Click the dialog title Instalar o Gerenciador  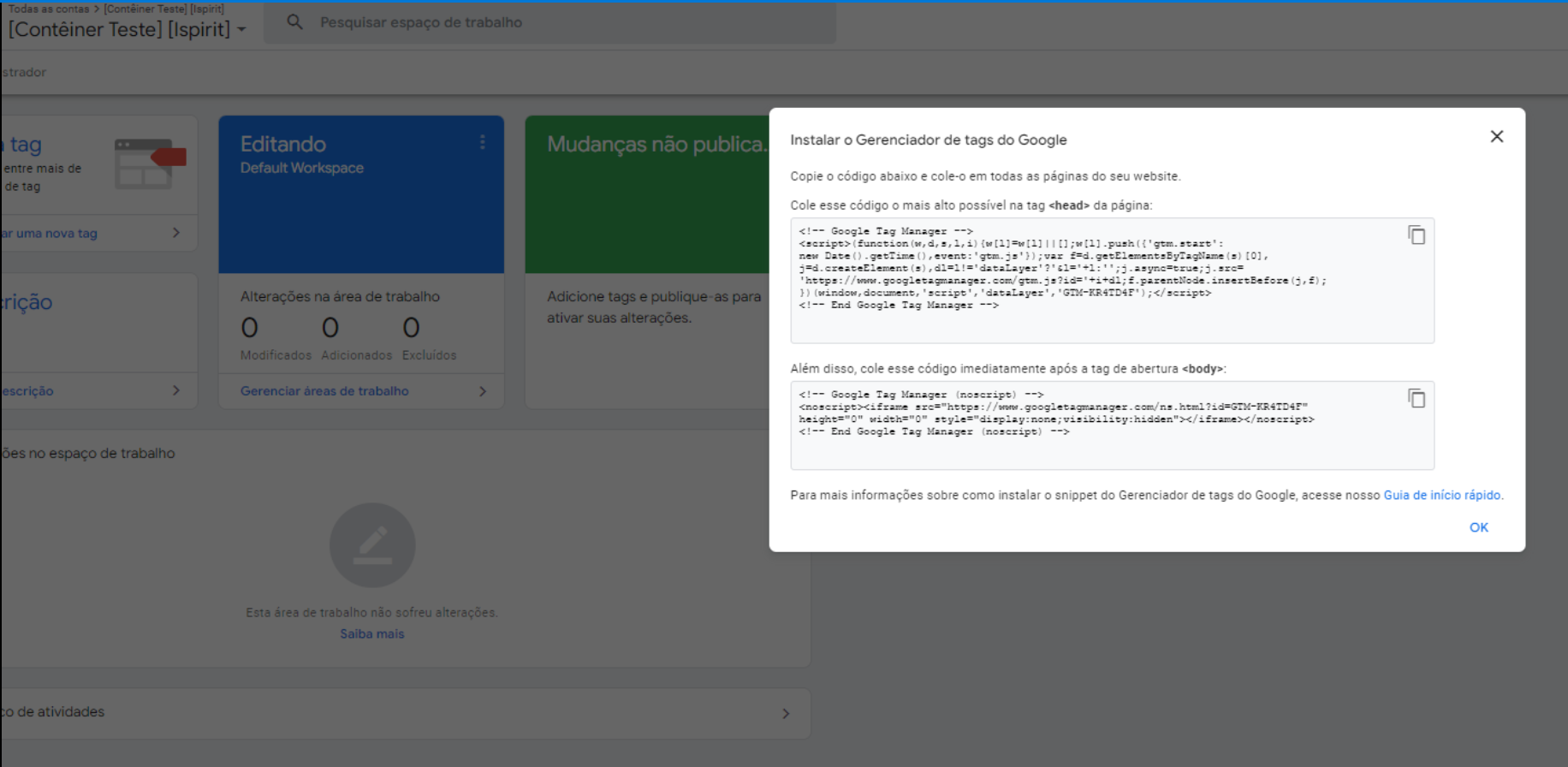tap(928, 140)
